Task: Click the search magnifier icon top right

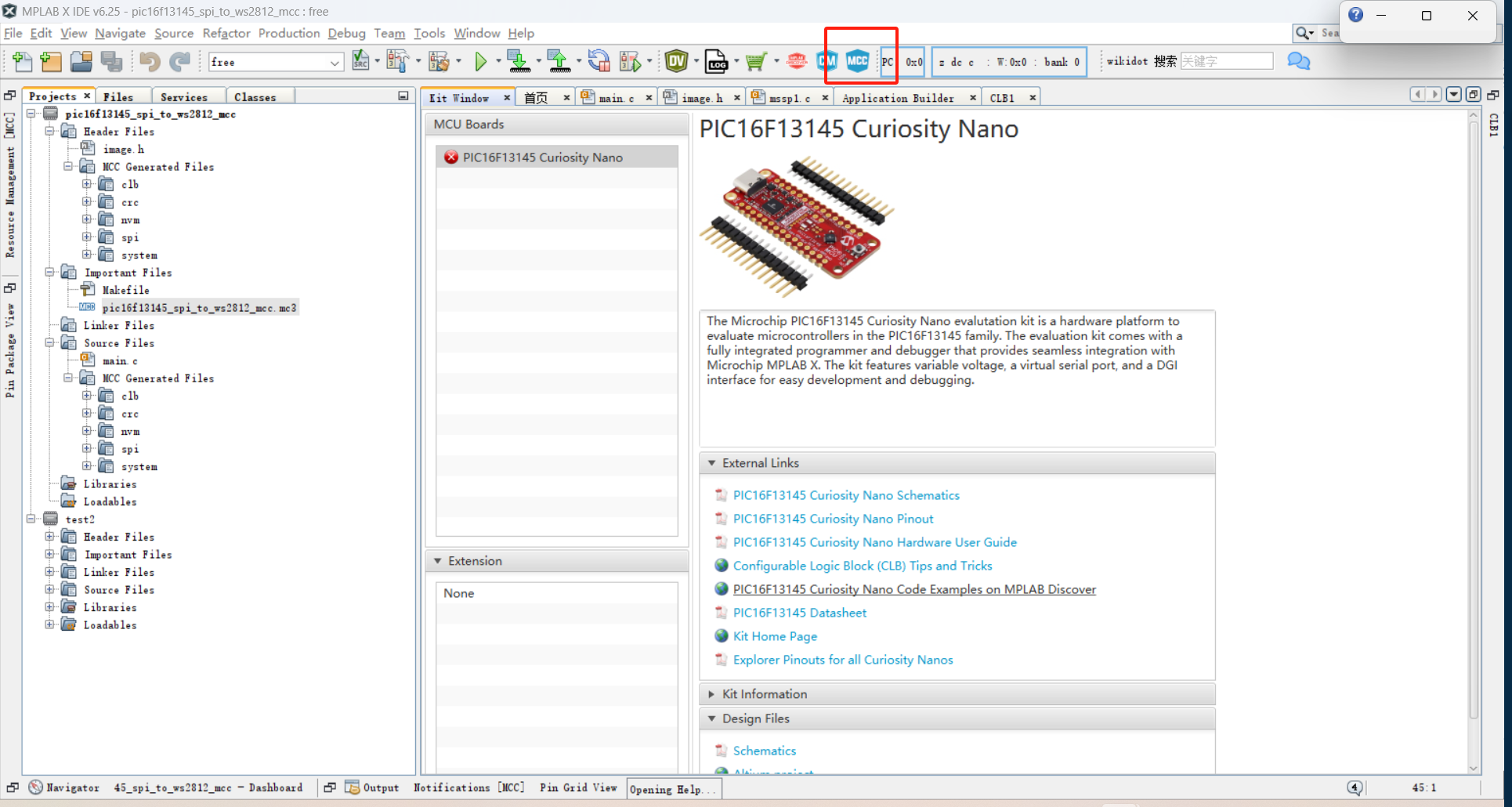Action: pos(1303,33)
